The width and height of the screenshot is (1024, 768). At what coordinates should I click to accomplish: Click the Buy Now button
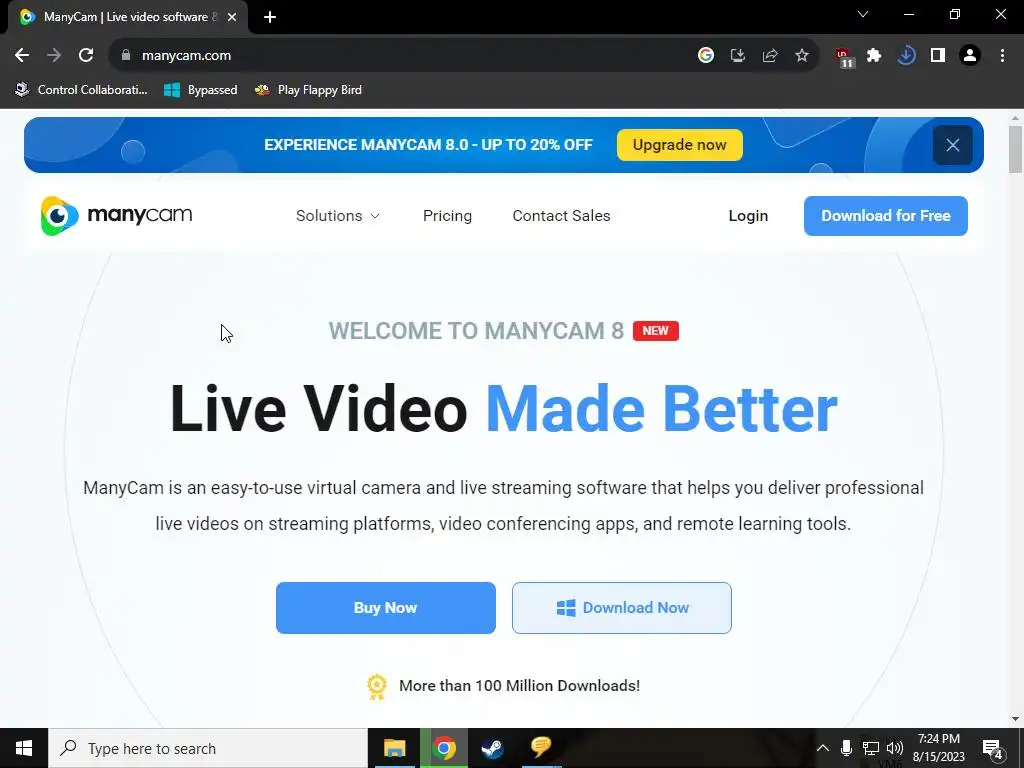click(385, 608)
